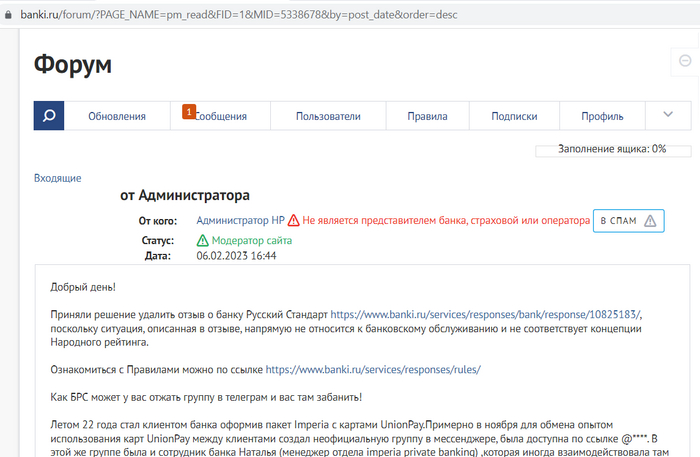Click the Дата: label
This screenshot has width=700, height=457.
click(158, 256)
